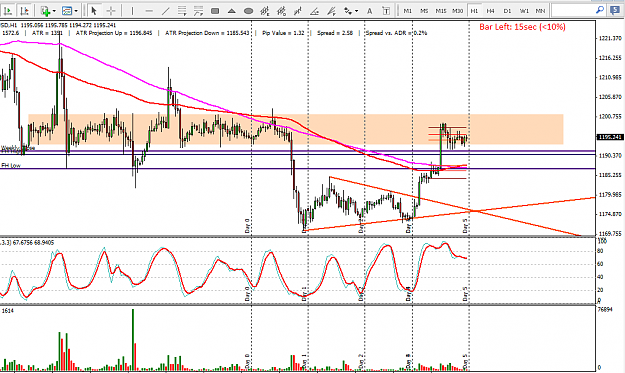625x373 pixels.
Task: Switch chart to M5 timeframe
Action: coord(424,11)
